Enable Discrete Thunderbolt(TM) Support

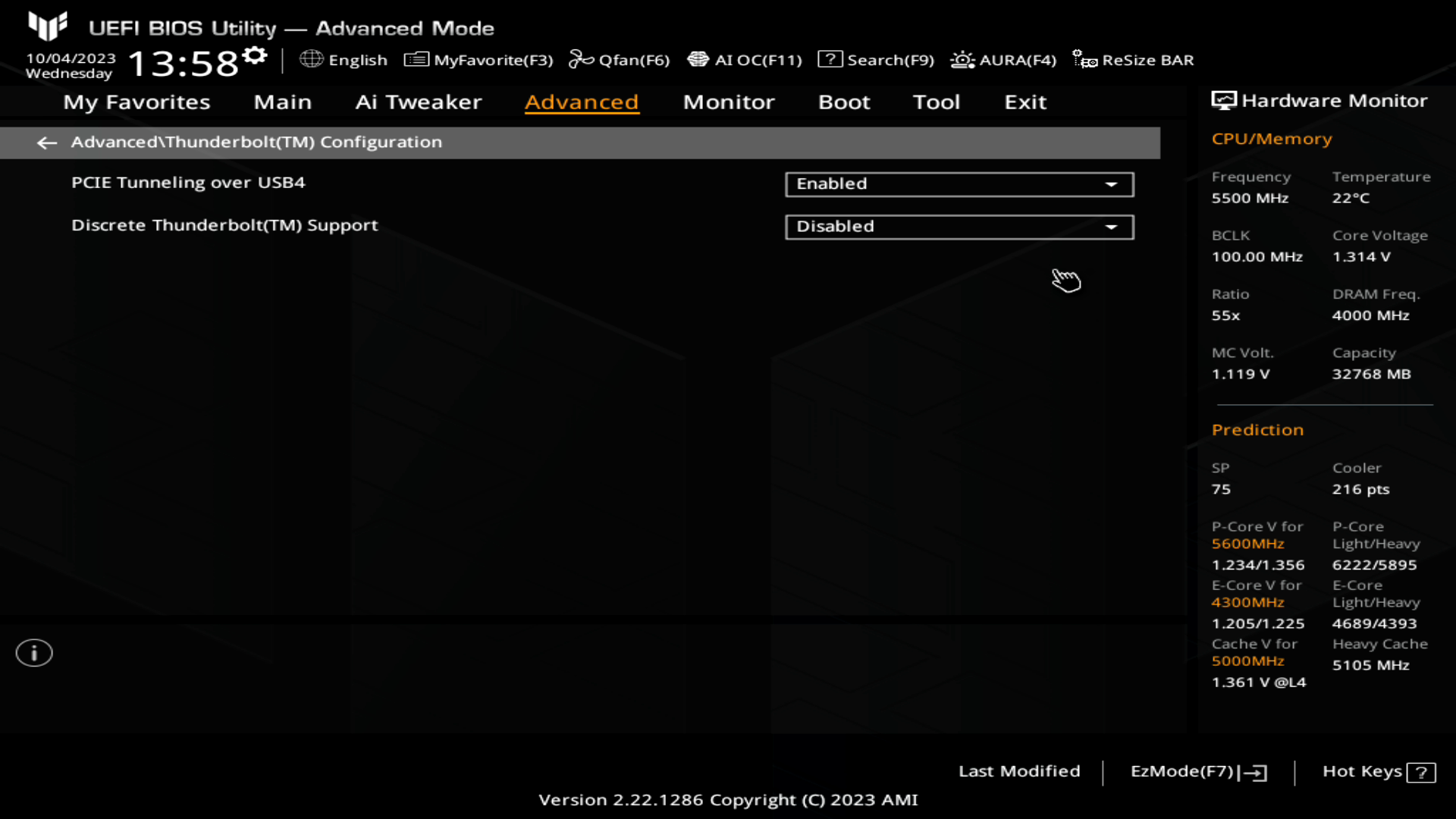tap(958, 225)
